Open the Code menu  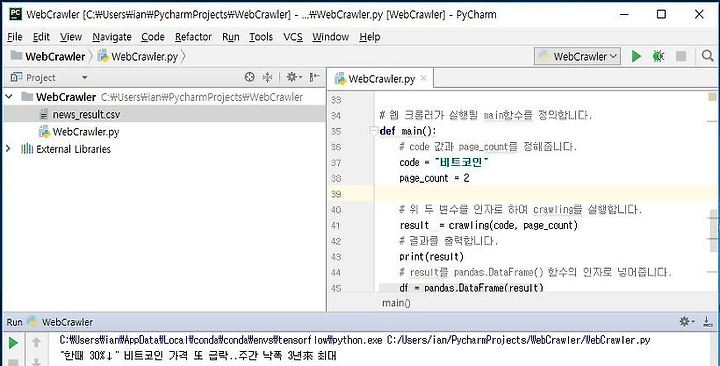coord(152,37)
